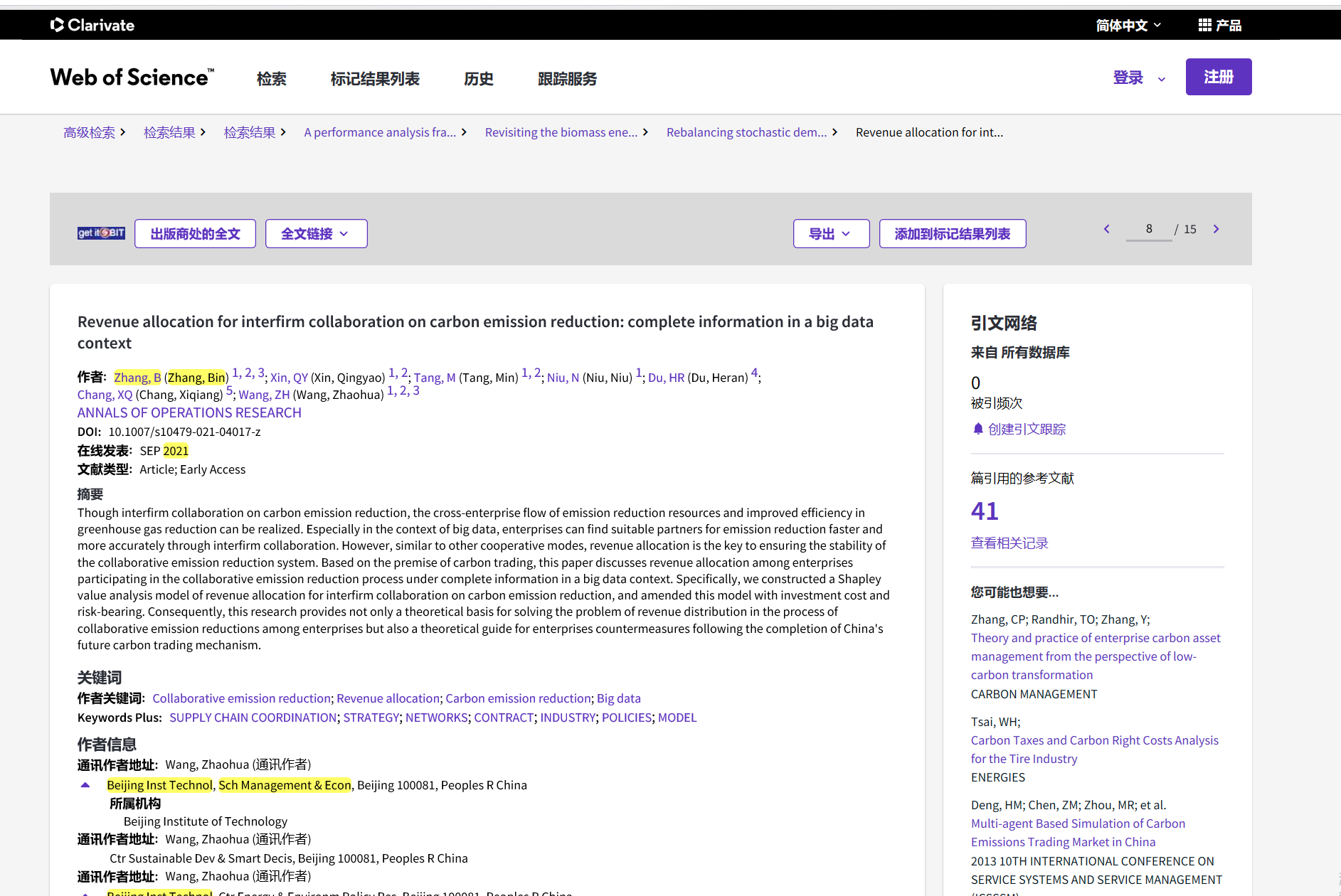This screenshot has height=896, width=1341.
Task: Click the get it BIT icon
Action: (x=100, y=232)
